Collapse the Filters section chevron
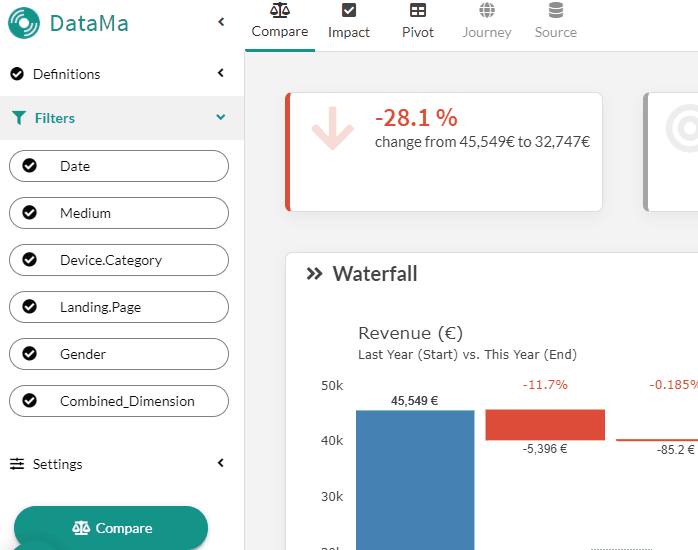This screenshot has height=550, width=698. coord(221,117)
